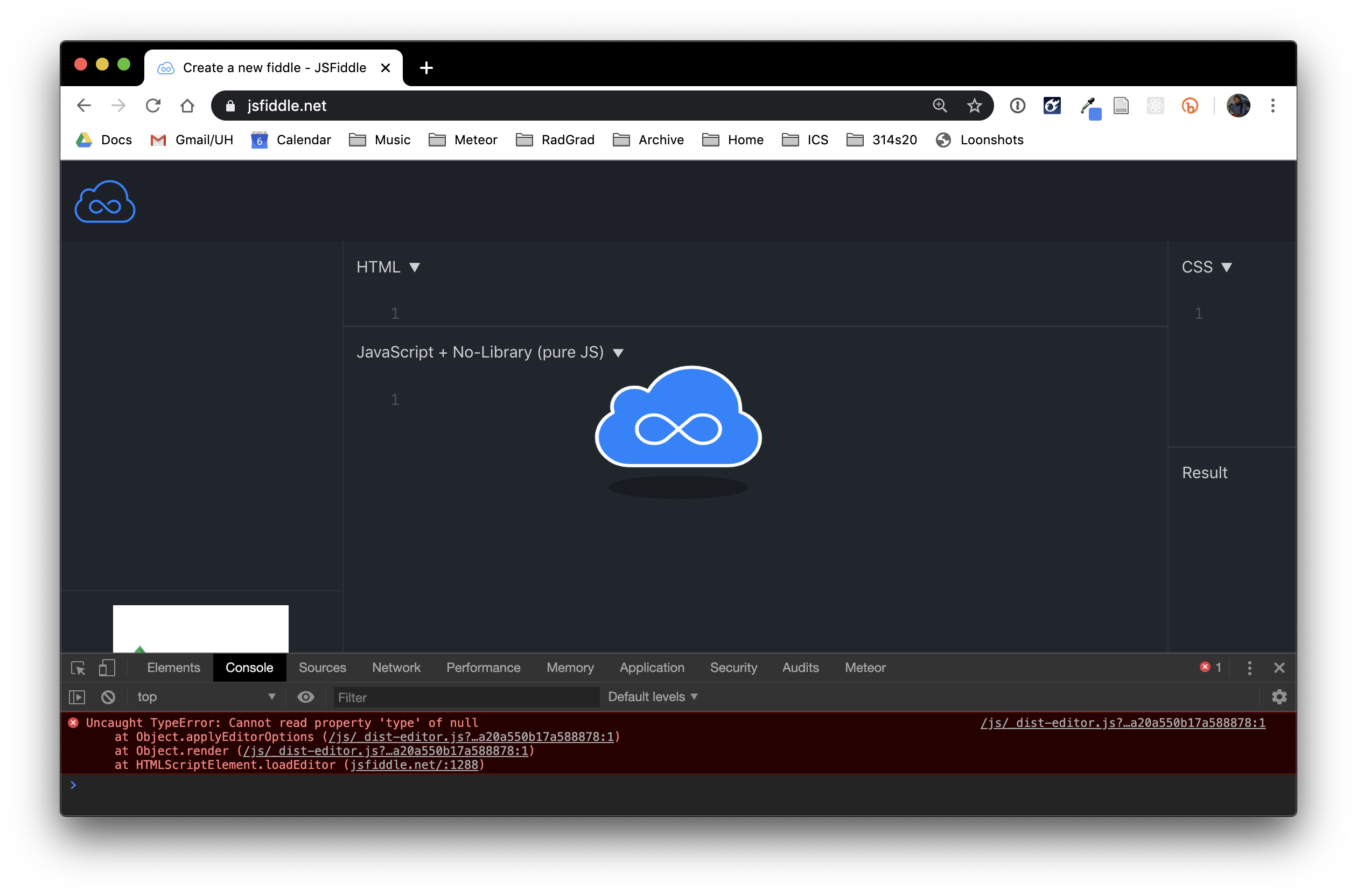
Task: Open a new browser tab
Action: (x=426, y=68)
